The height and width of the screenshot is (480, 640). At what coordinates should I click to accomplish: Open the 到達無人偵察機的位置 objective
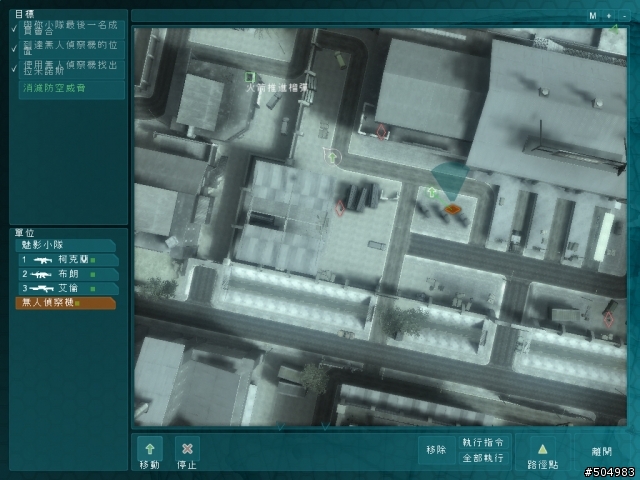pos(71,49)
